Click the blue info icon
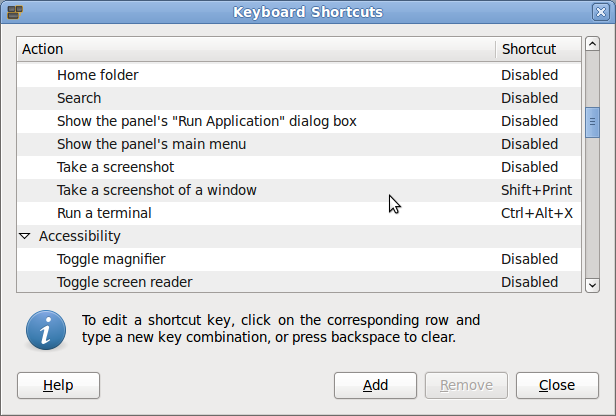 click(x=46, y=329)
